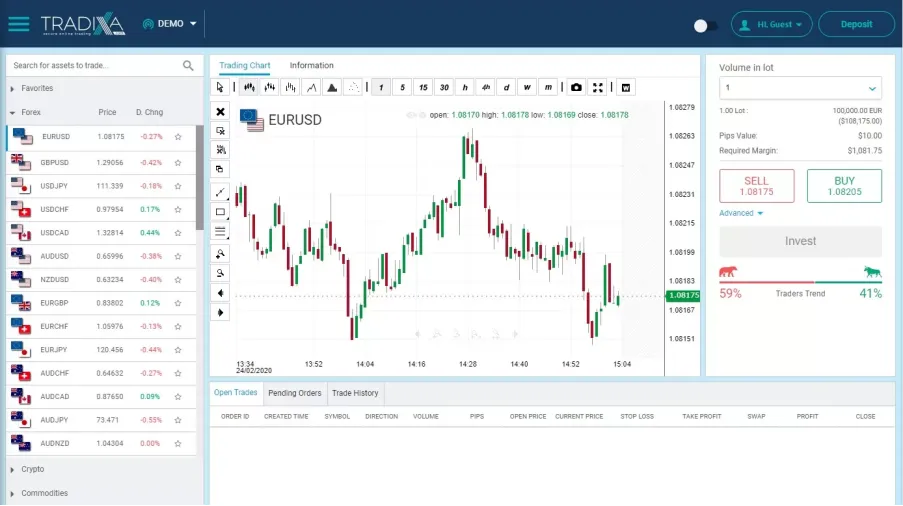Select the EURJPY row in Forex list

101,350
